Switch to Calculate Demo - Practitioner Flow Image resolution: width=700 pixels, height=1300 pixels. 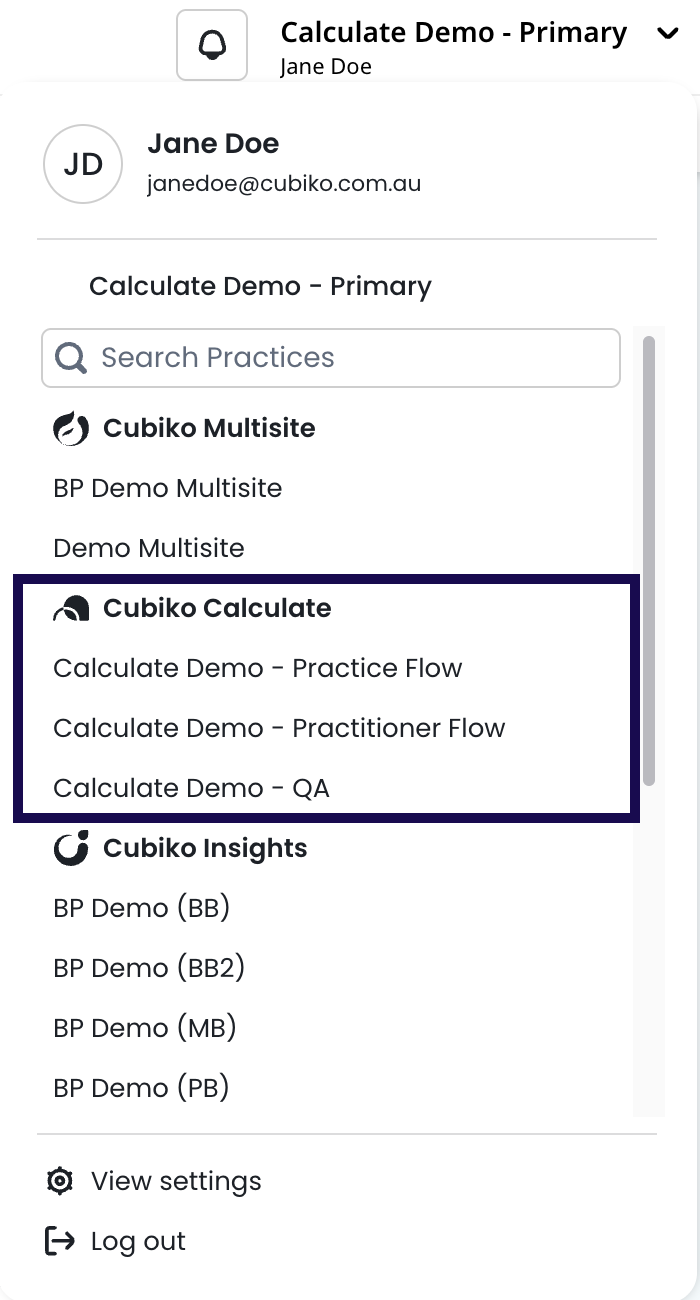279,728
